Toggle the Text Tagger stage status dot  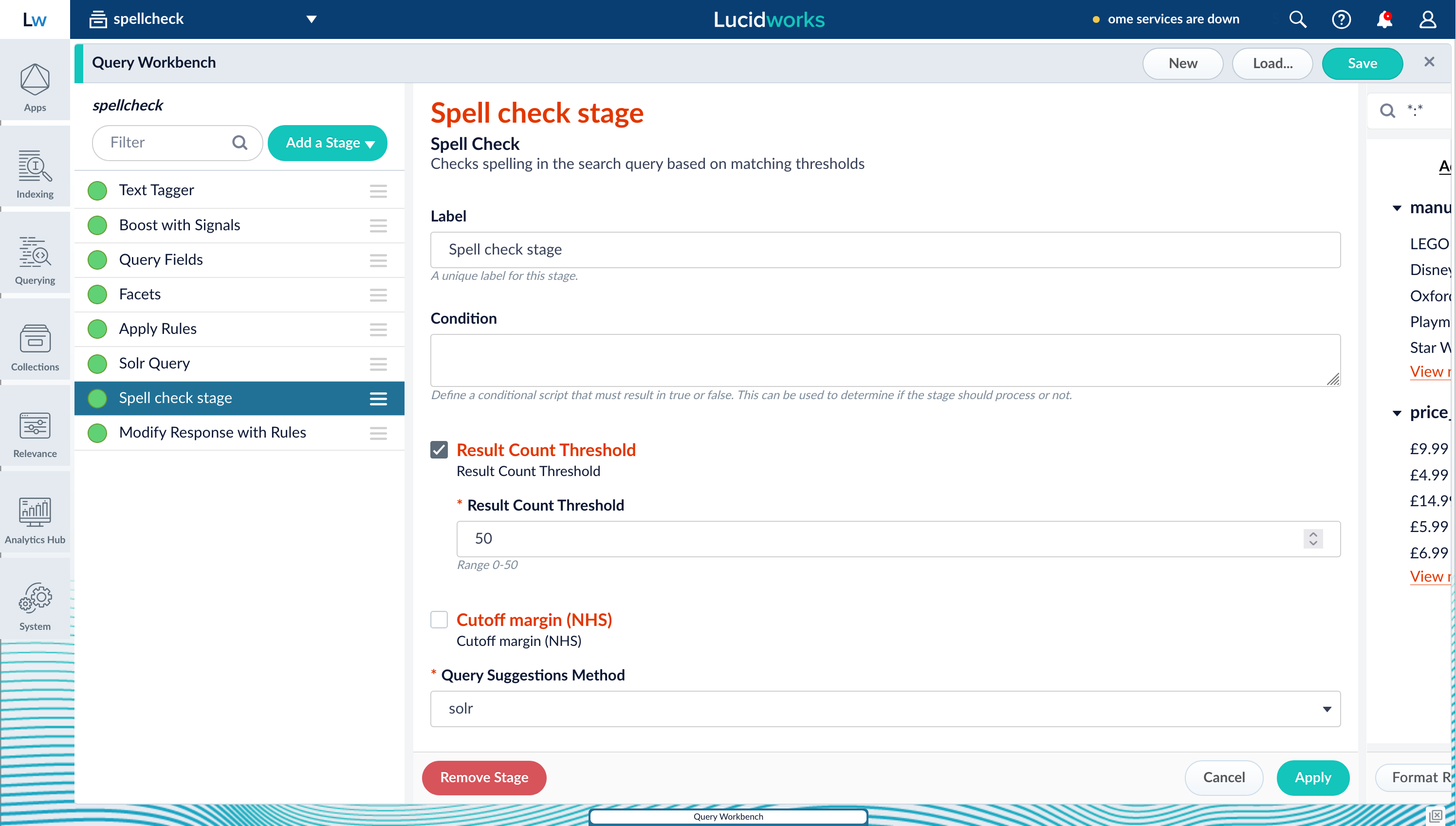(96, 191)
